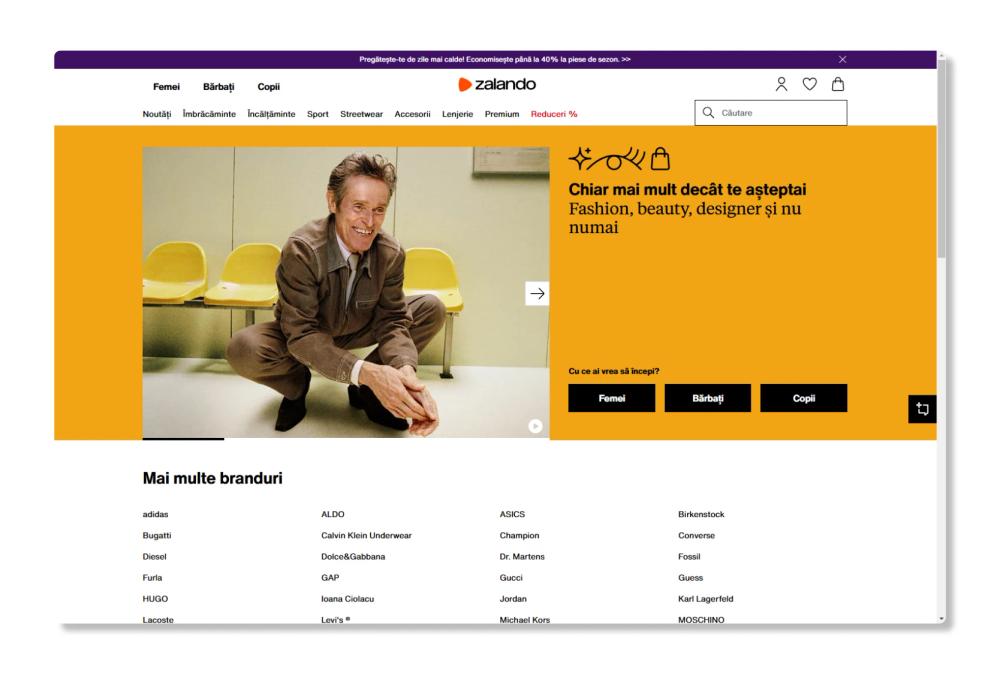Select the Copii top tab

tap(268, 87)
